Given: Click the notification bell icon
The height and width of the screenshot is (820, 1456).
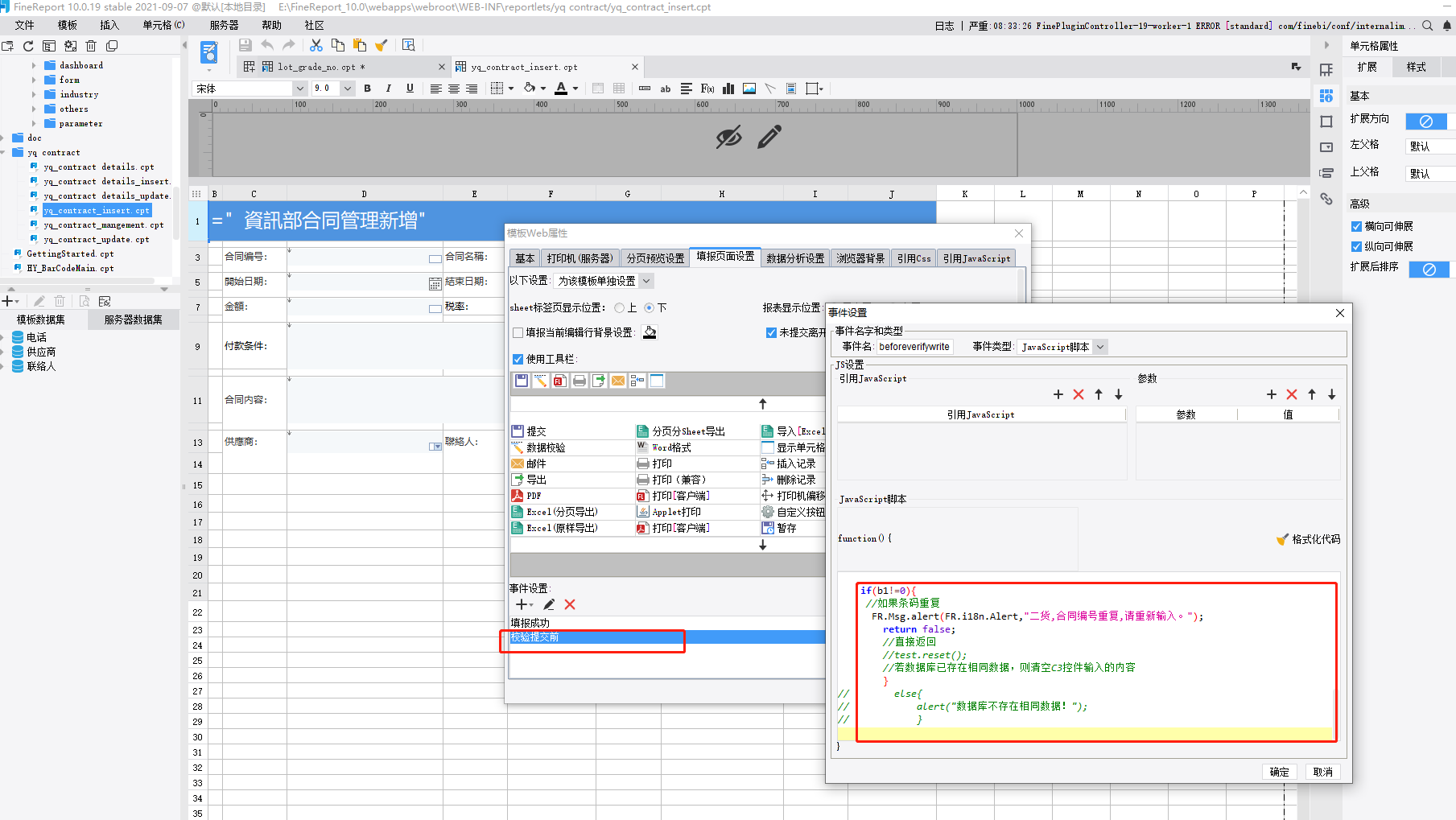Looking at the screenshot, I should pyautogui.click(x=1447, y=26).
